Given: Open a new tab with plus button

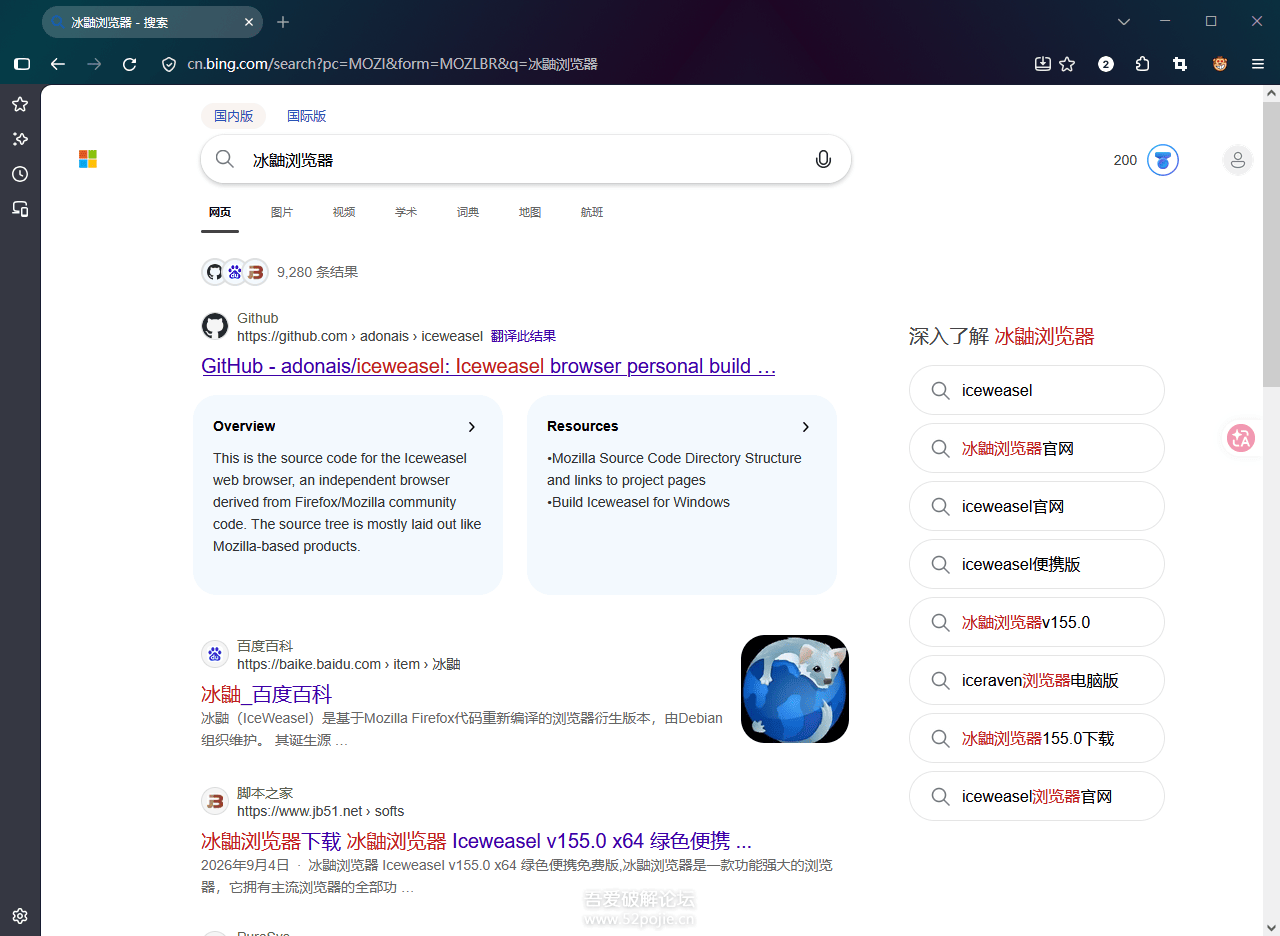Looking at the screenshot, I should tap(283, 22).
